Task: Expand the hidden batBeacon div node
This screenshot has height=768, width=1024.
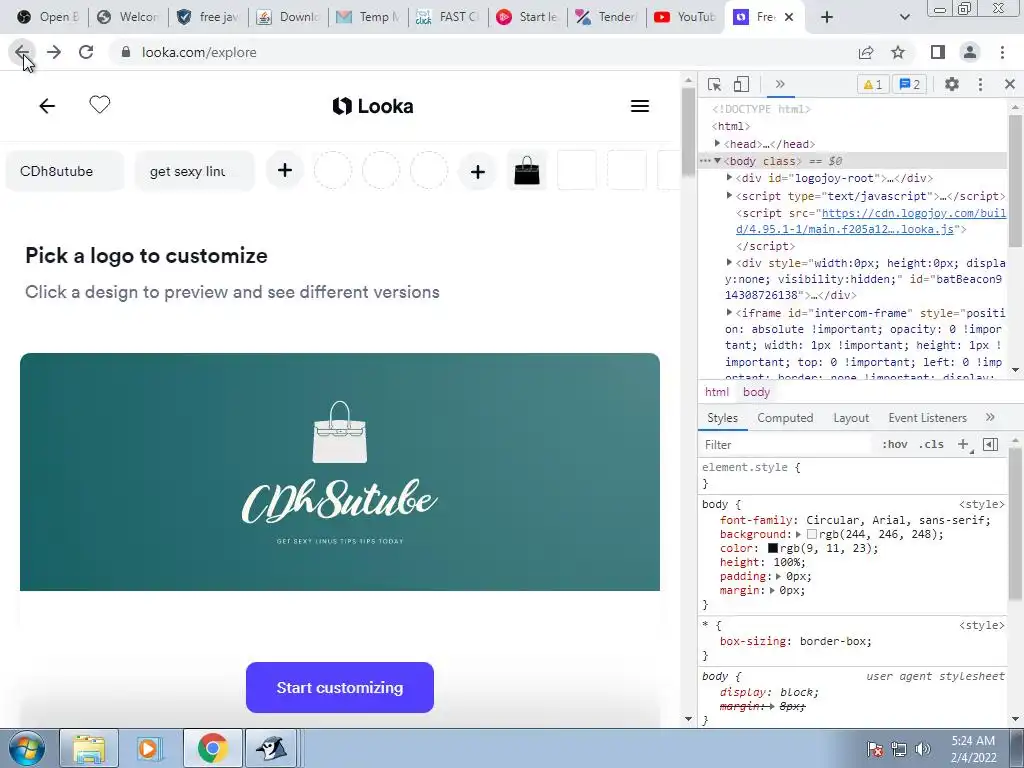Action: tap(729, 263)
